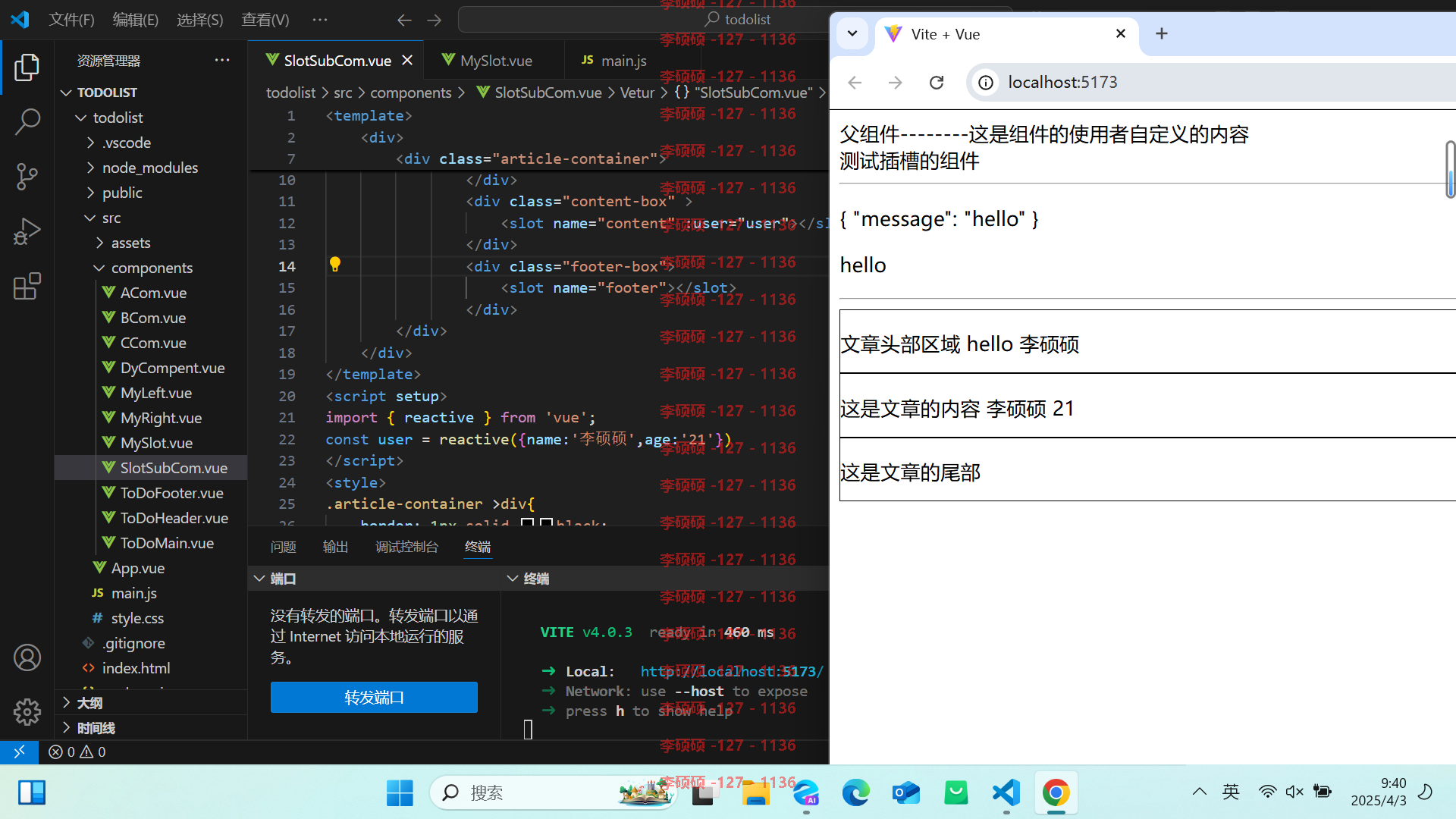Switch to MySlot.vue editor tab
Image resolution: width=1456 pixels, height=819 pixels.
click(494, 60)
